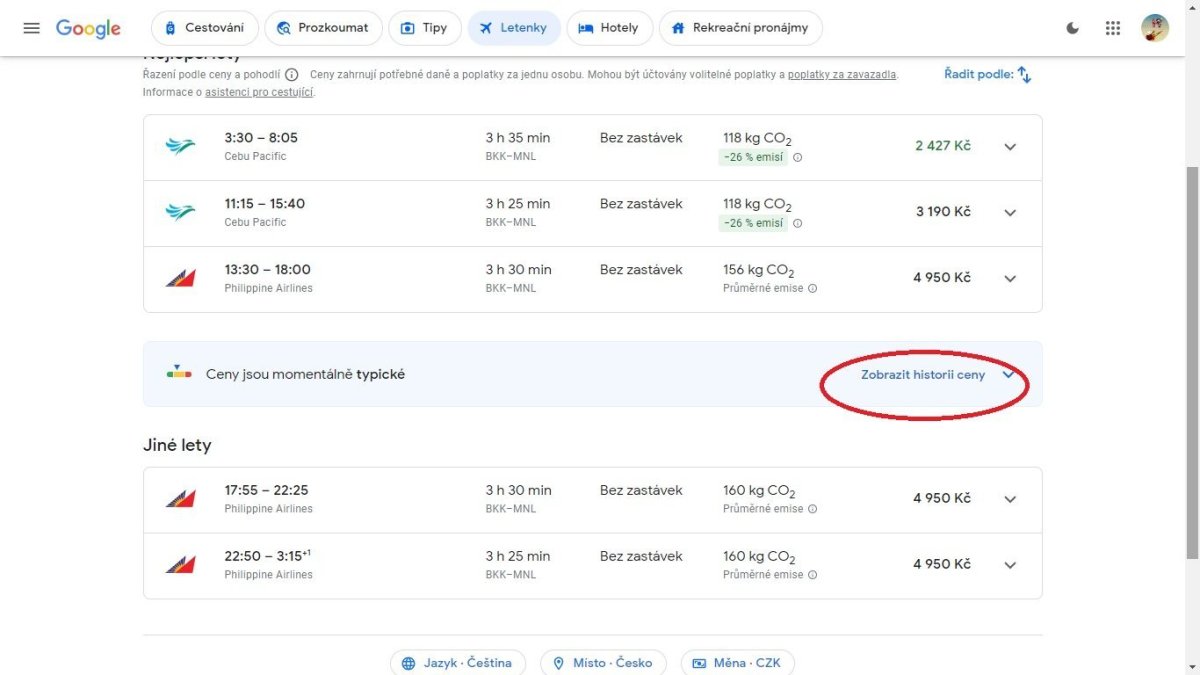Open poplatky za zavazadla link

(842, 75)
